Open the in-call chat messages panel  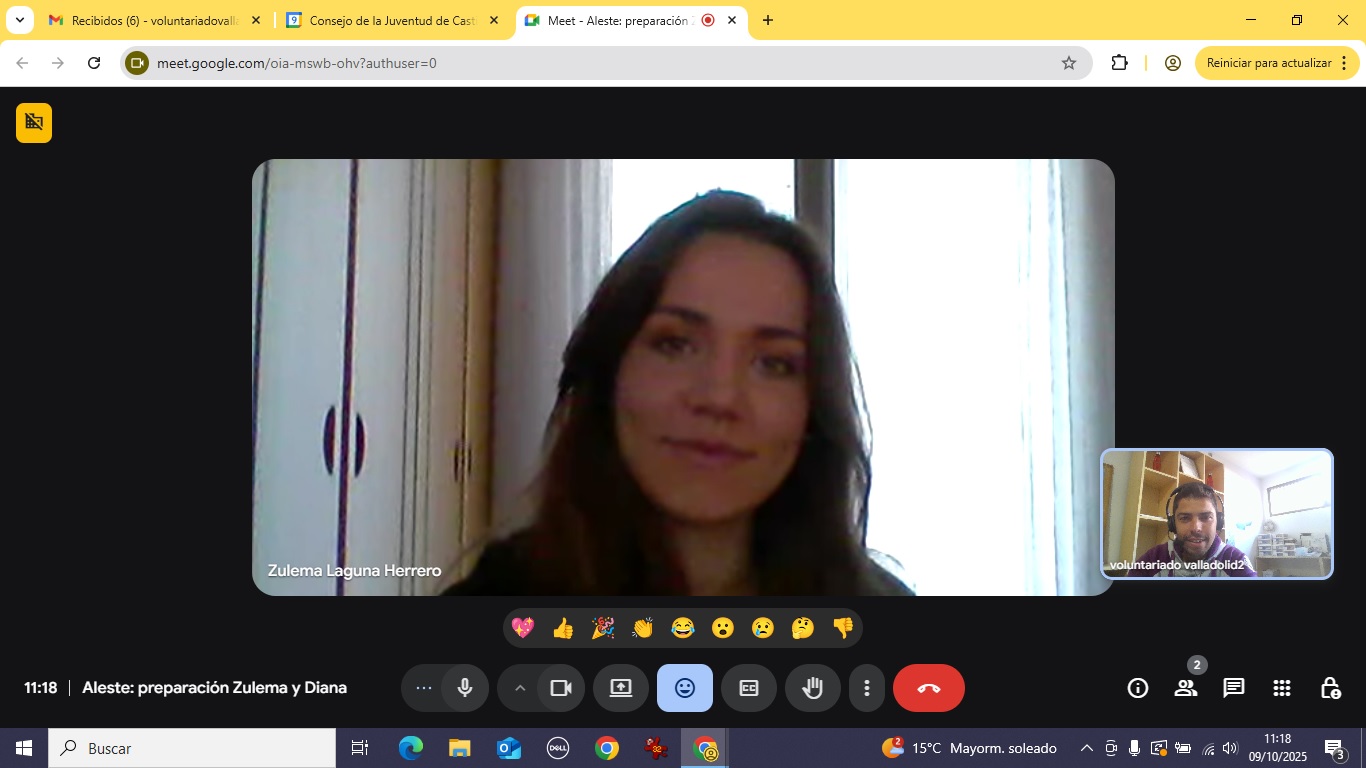[1234, 688]
